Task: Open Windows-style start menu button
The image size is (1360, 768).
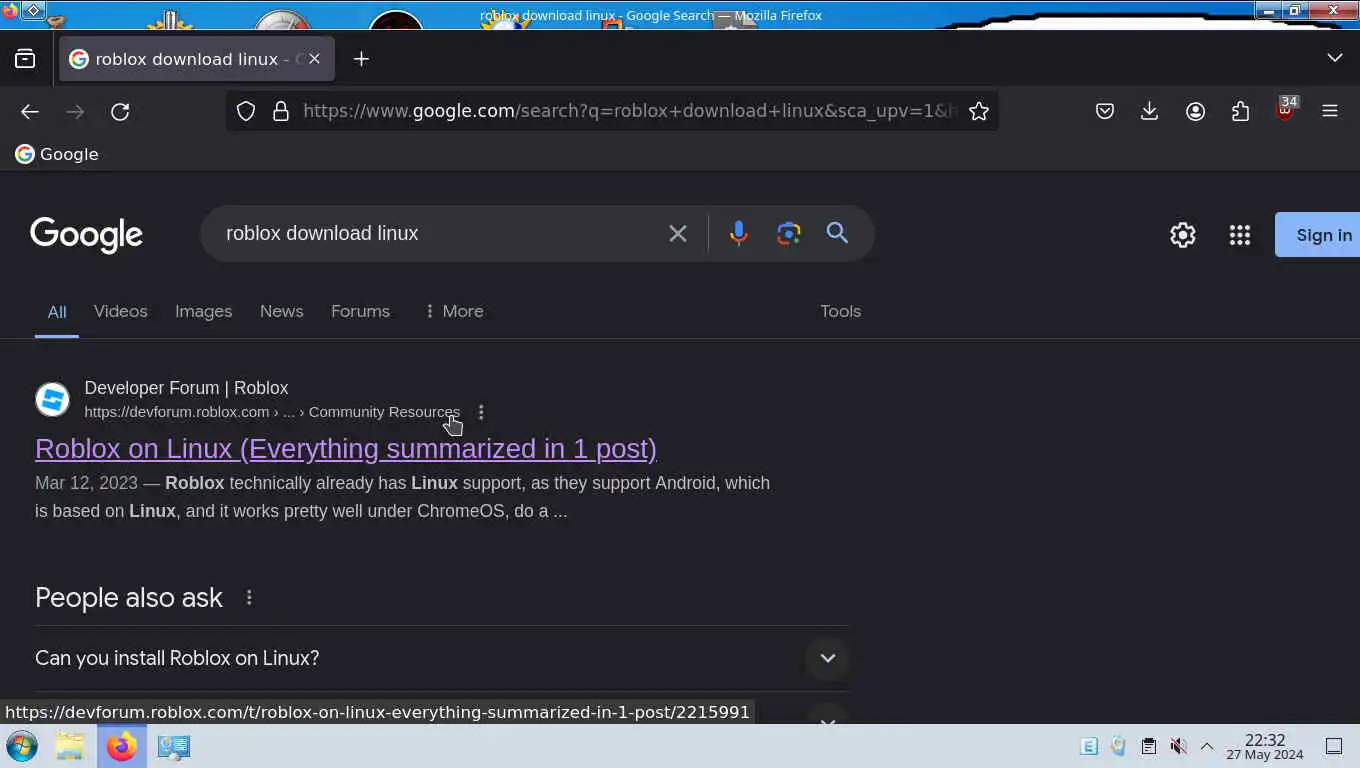Action: click(22, 746)
